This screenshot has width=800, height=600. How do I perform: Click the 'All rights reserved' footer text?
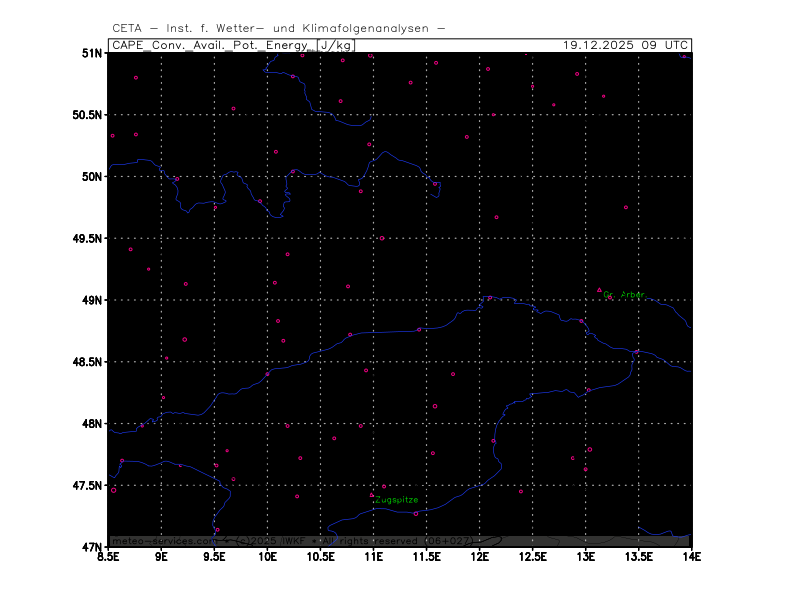tap(370, 541)
